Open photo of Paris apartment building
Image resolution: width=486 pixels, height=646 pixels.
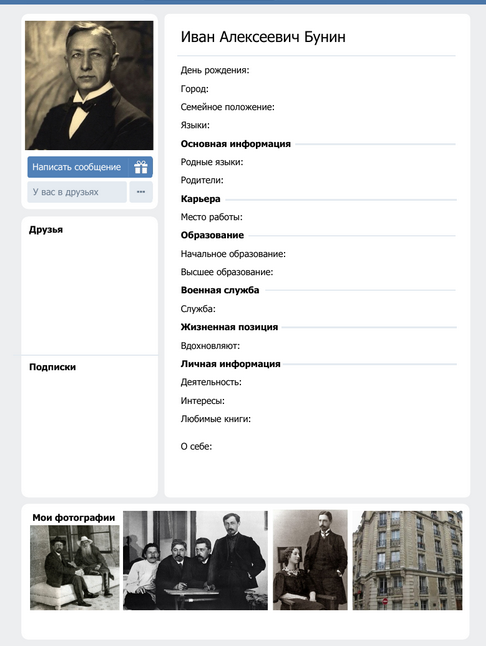(x=407, y=560)
